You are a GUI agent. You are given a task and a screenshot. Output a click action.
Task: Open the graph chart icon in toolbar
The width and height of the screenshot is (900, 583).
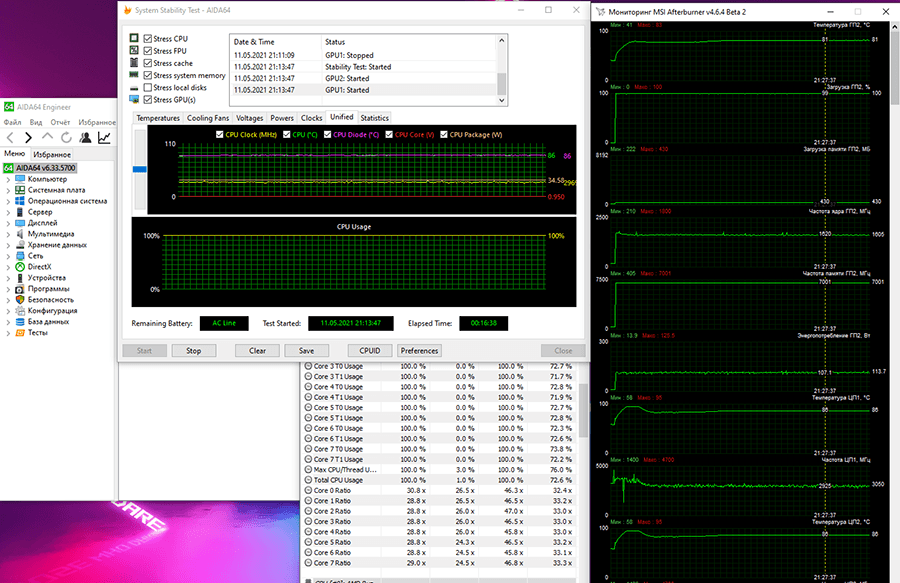(104, 138)
